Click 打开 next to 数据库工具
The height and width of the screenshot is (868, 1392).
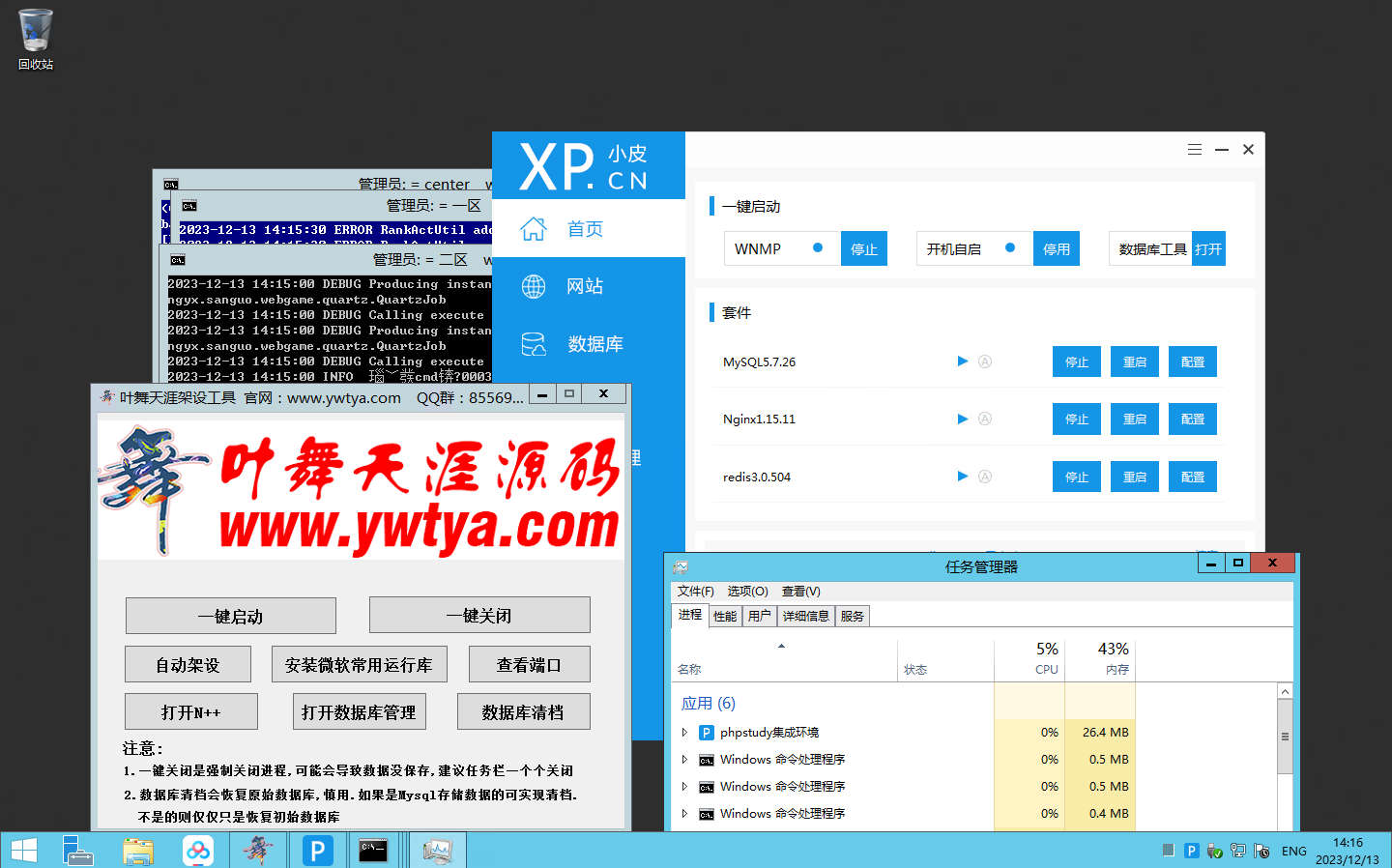1208,248
